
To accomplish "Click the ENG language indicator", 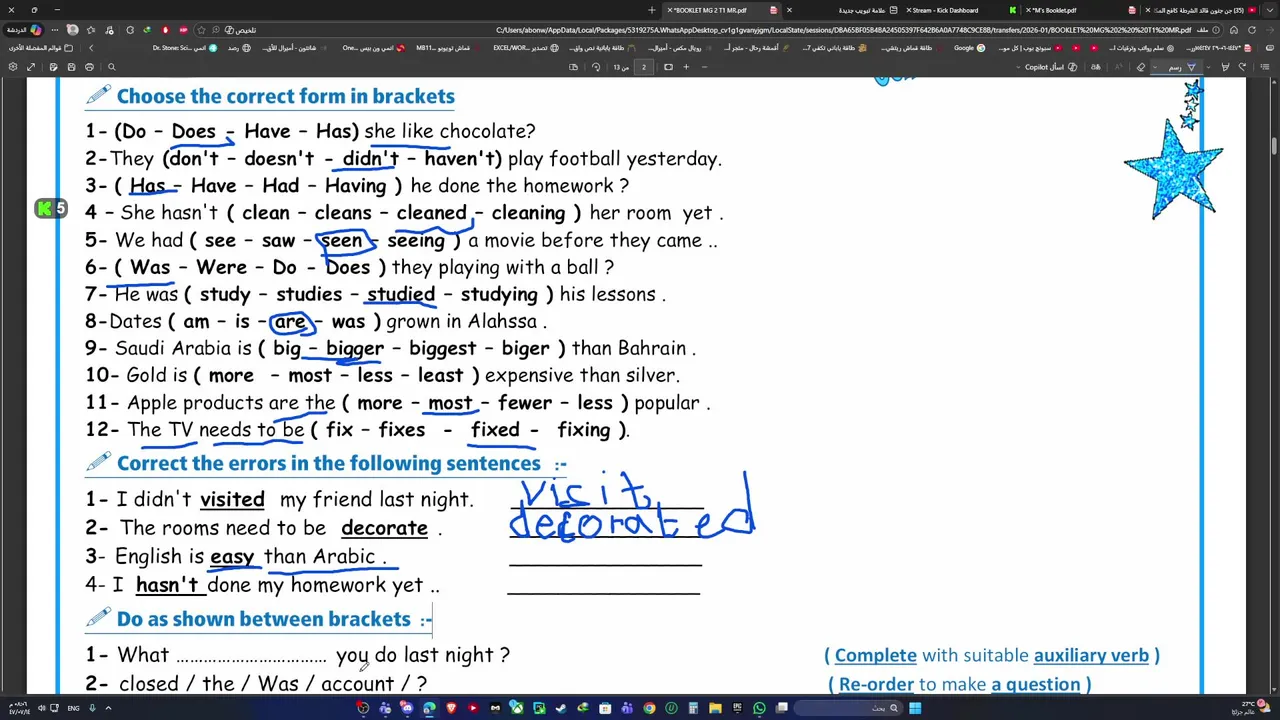I will click(x=73, y=708).
